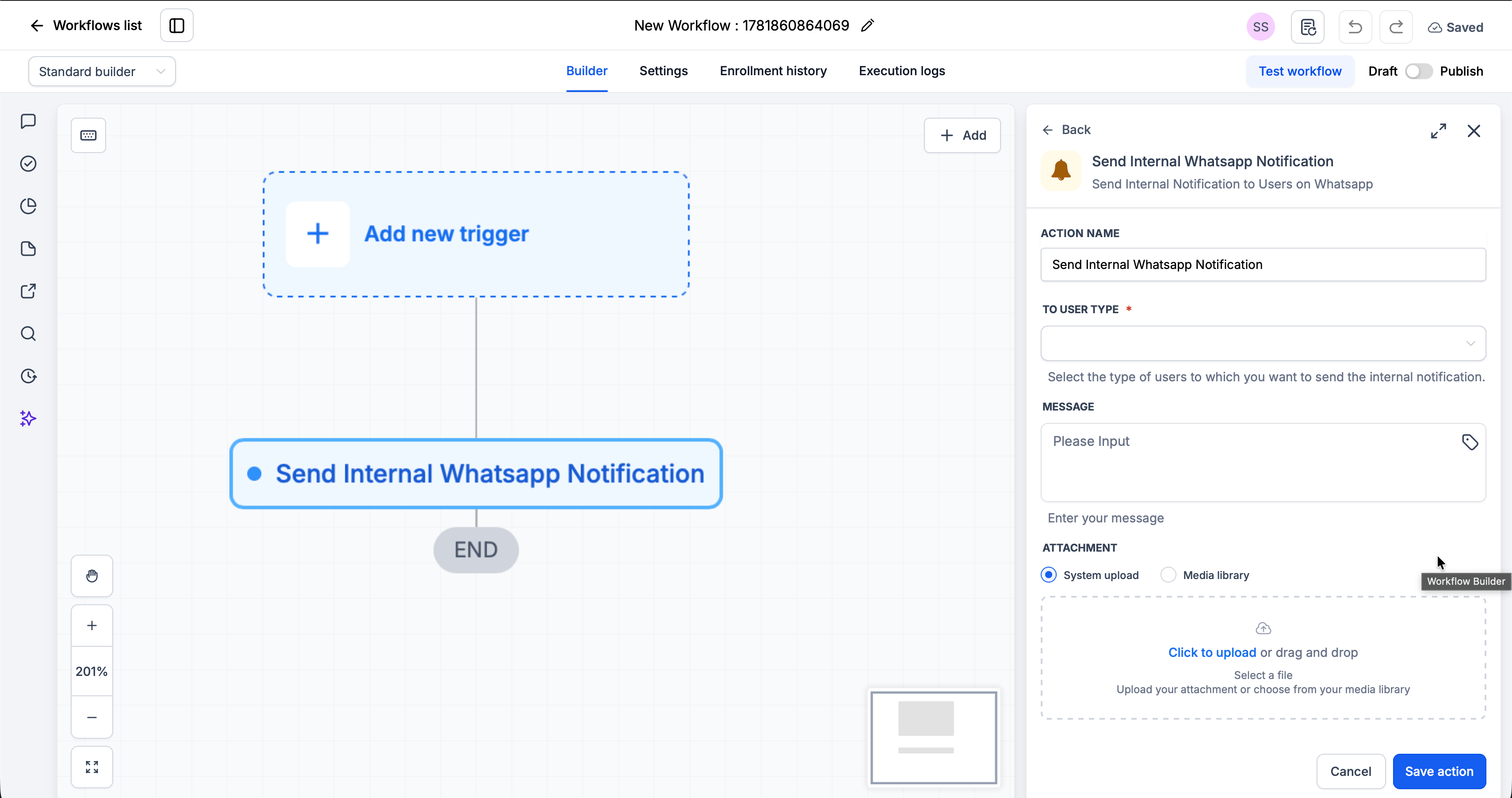1512x798 pixels.
Task: Open the checkmark circle sidebar icon
Action: tap(28, 164)
